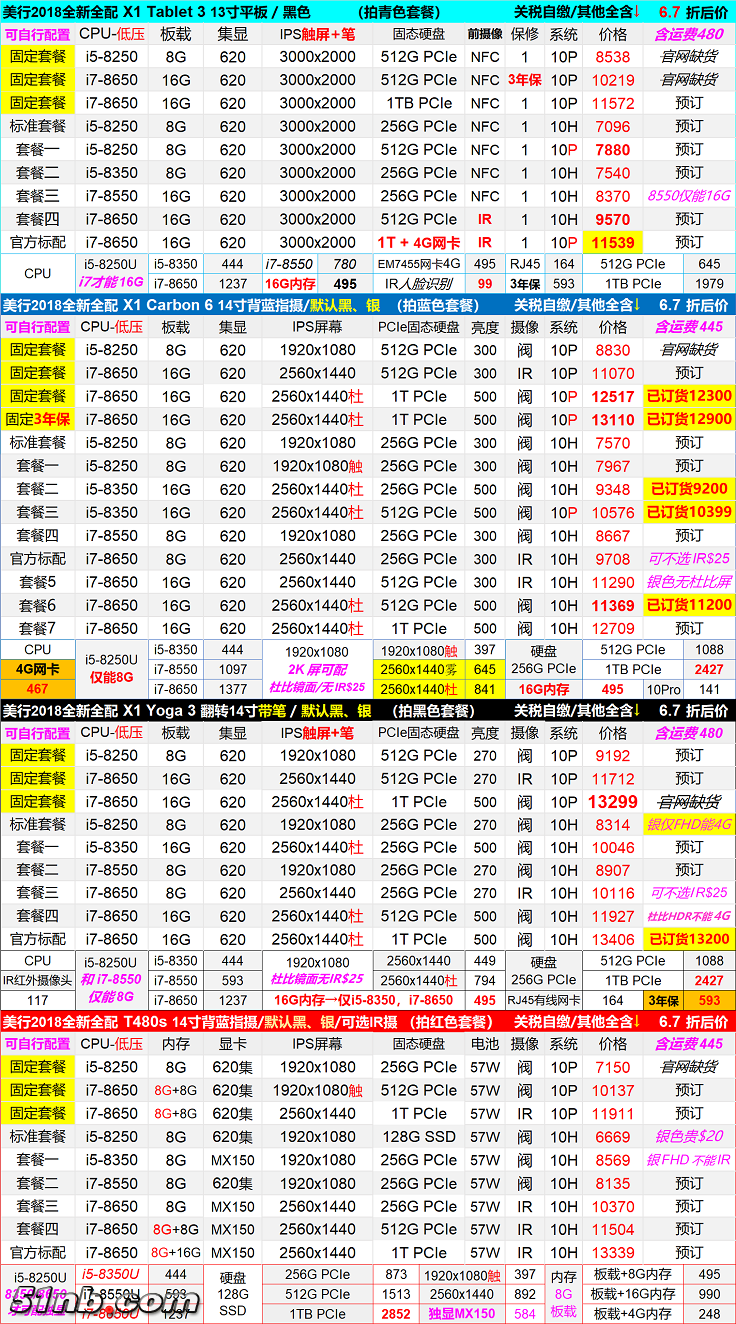Viewport: 736px width, 1324px height.
Task: Select the price 10137 cell
Action: [x=613, y=1090]
